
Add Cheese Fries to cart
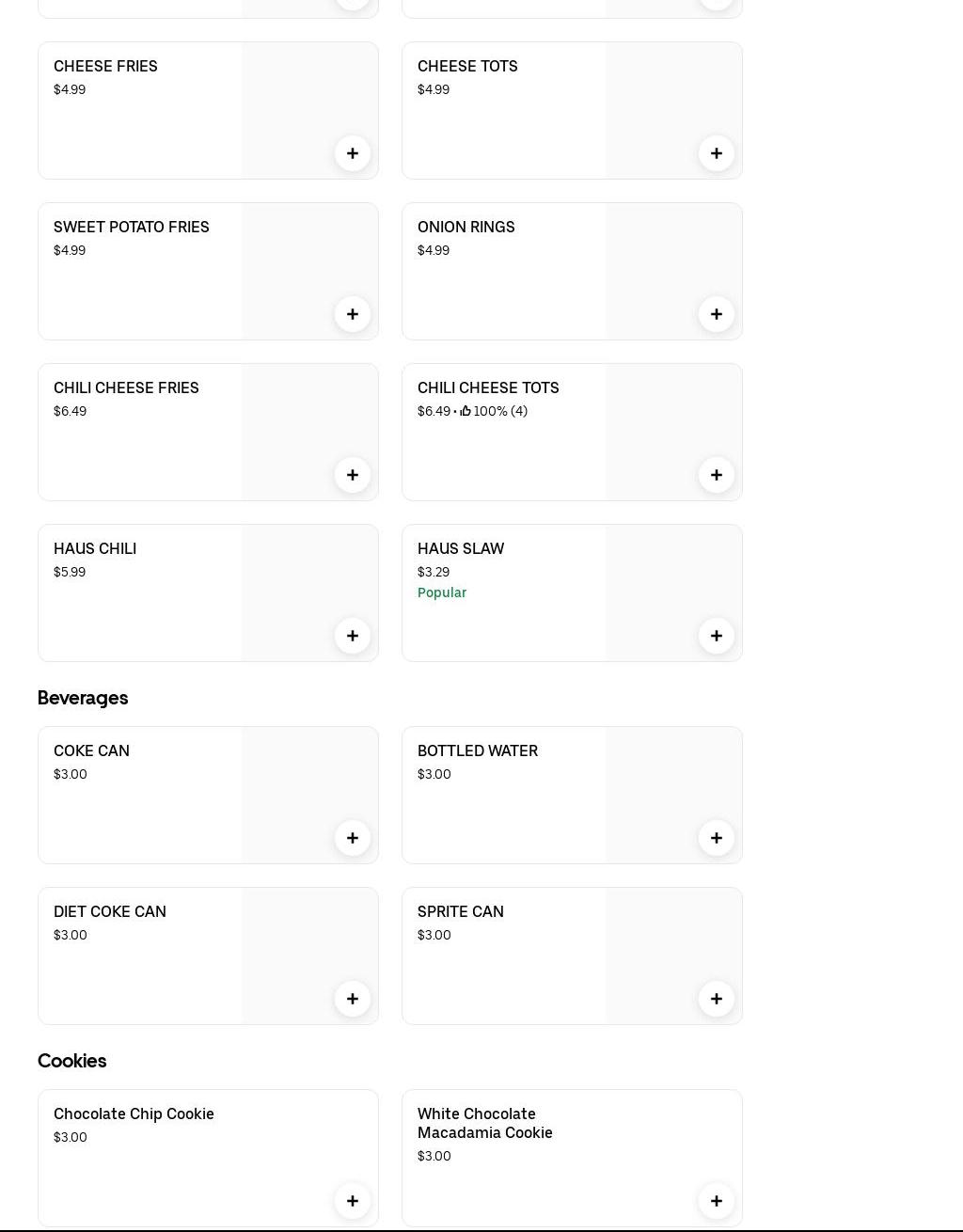353,153
